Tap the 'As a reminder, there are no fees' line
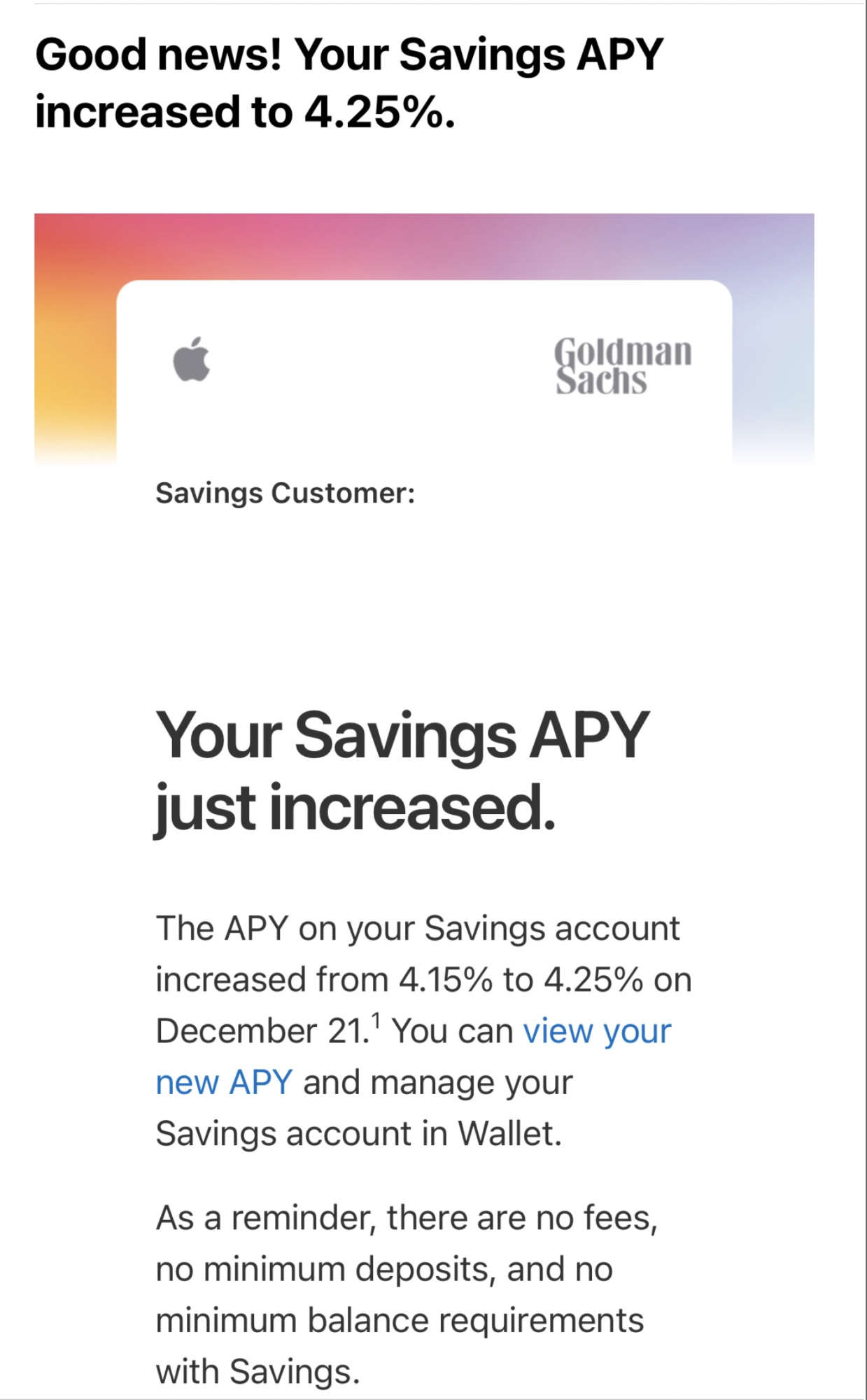The width and height of the screenshot is (867, 1400). (407, 1218)
